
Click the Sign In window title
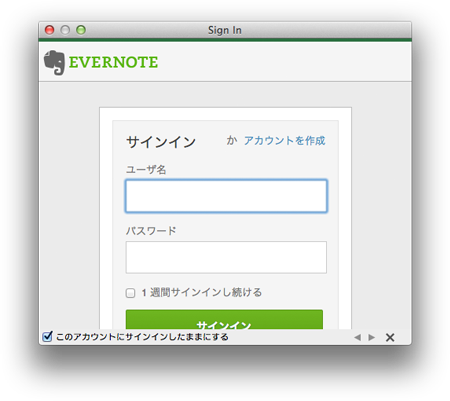(x=225, y=30)
